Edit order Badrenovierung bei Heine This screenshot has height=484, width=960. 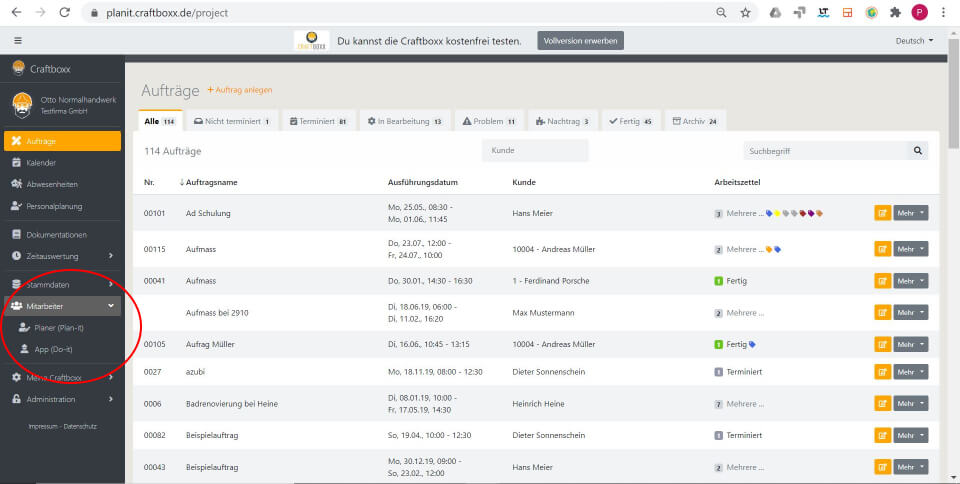882,403
